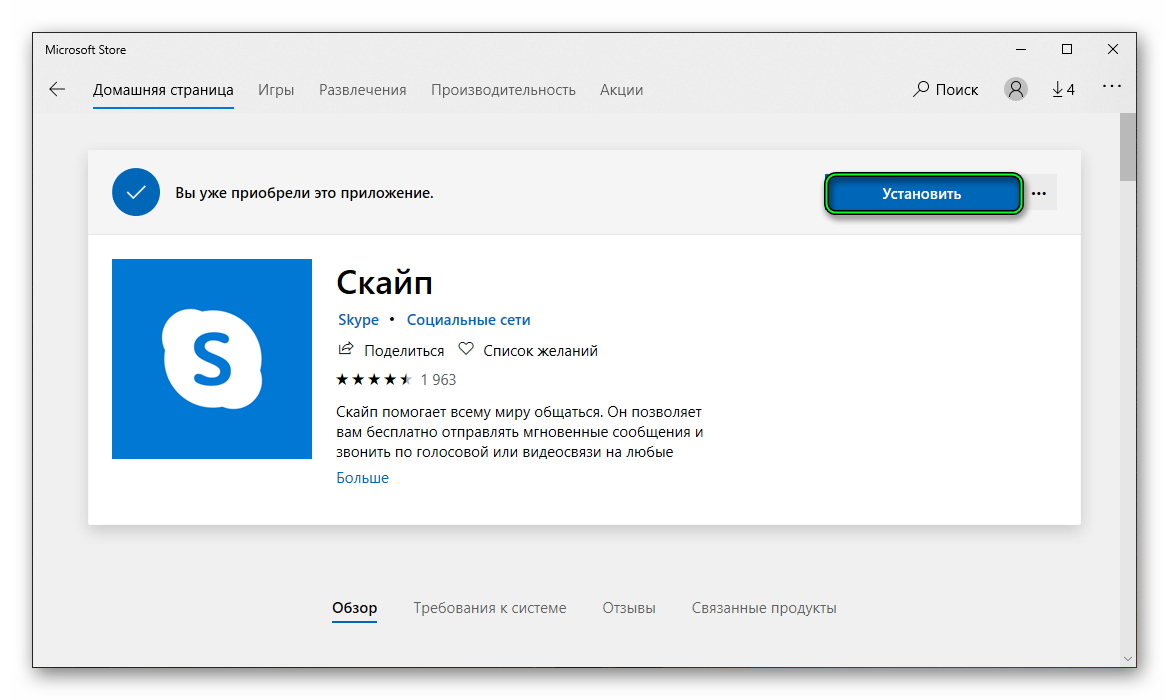Expand the description with Больше
The width and height of the screenshot is (1169, 700).
[362, 478]
